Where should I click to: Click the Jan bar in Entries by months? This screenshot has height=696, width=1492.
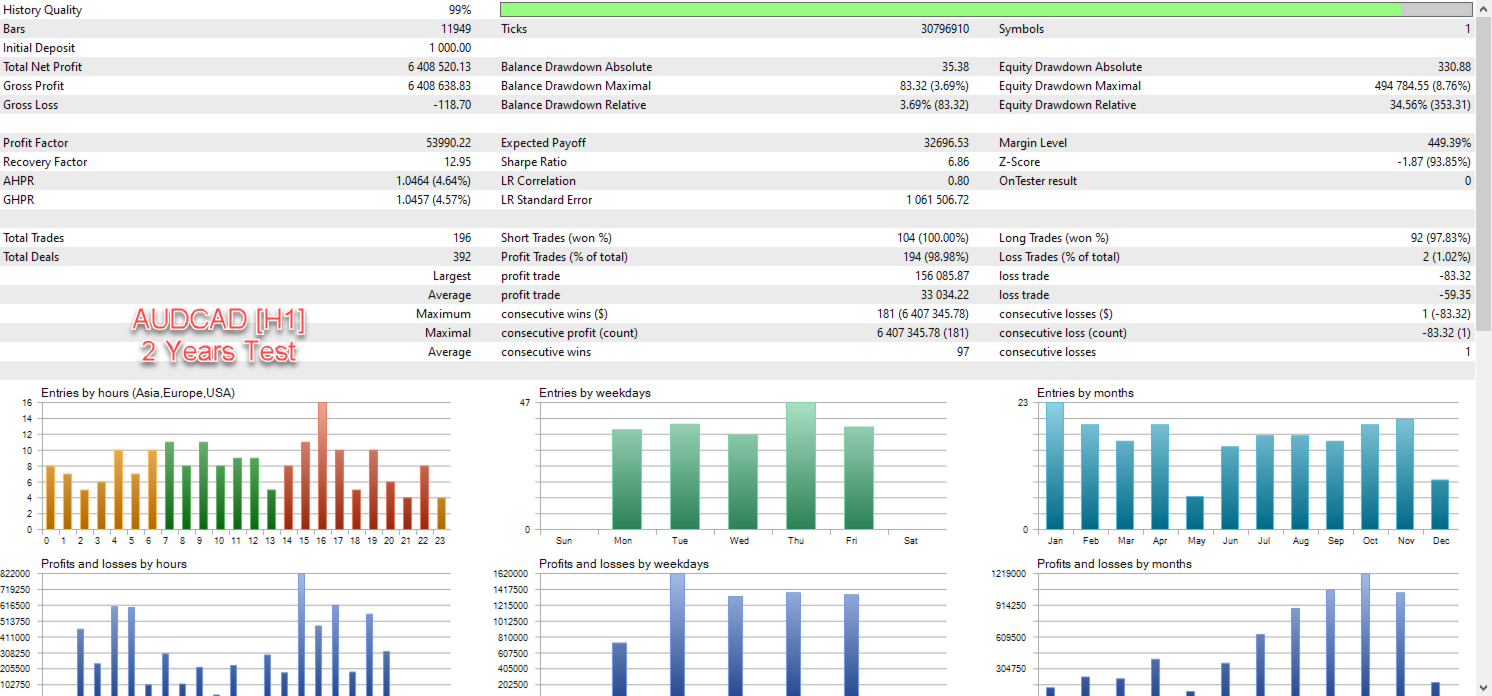tap(1055, 466)
